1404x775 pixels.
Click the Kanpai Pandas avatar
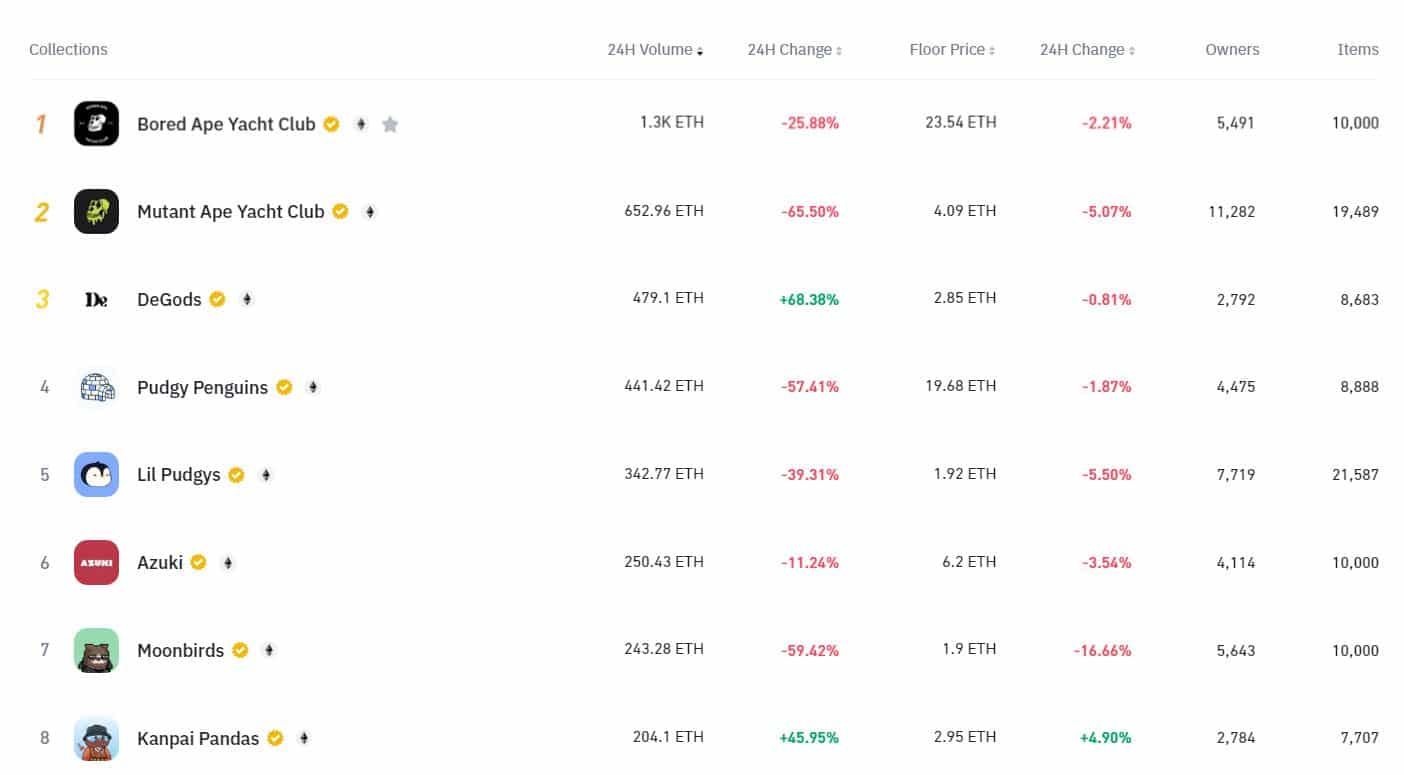point(96,738)
